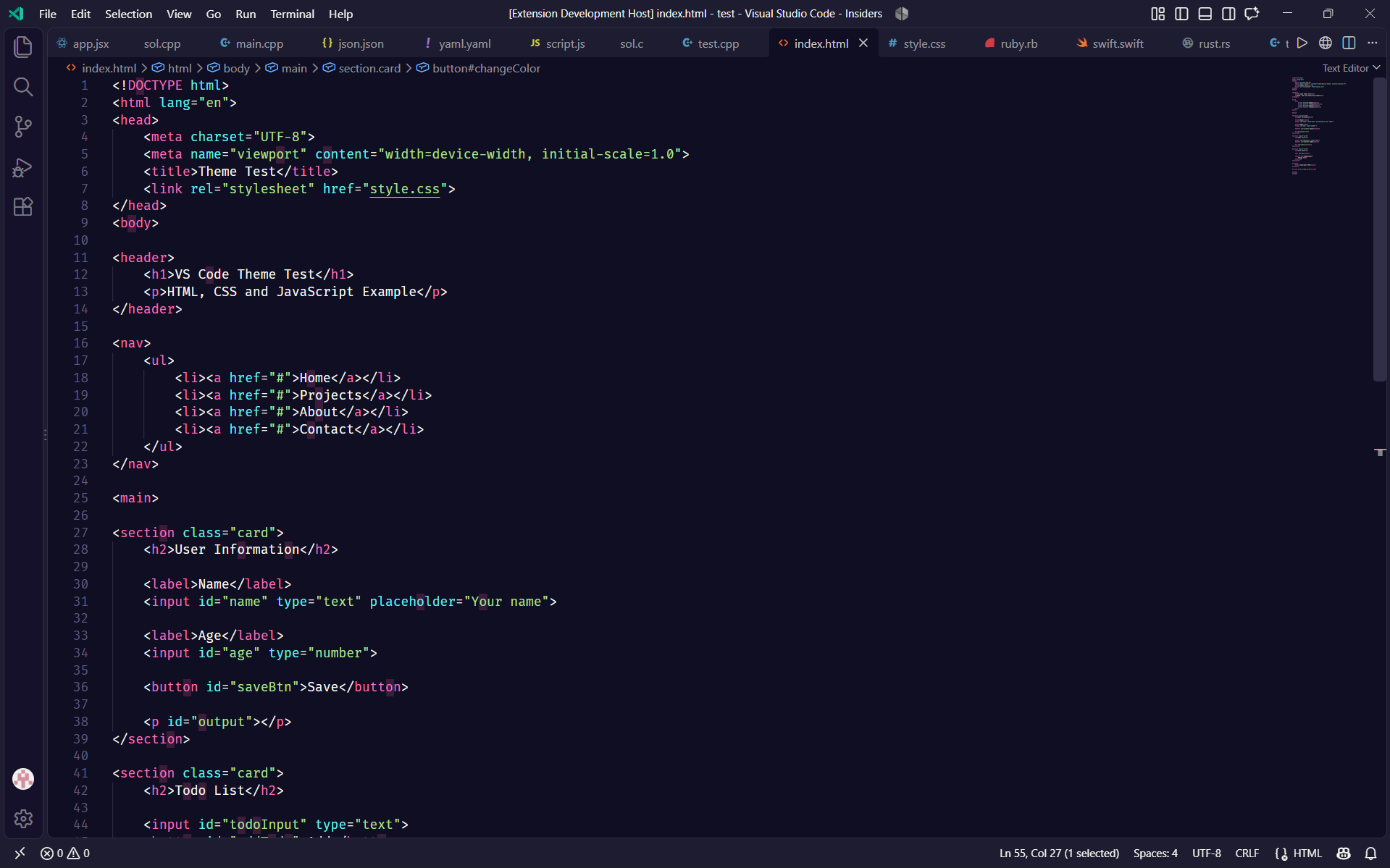Follow the style.css link in code
Image resolution: width=1390 pixels, height=868 pixels.
(404, 189)
